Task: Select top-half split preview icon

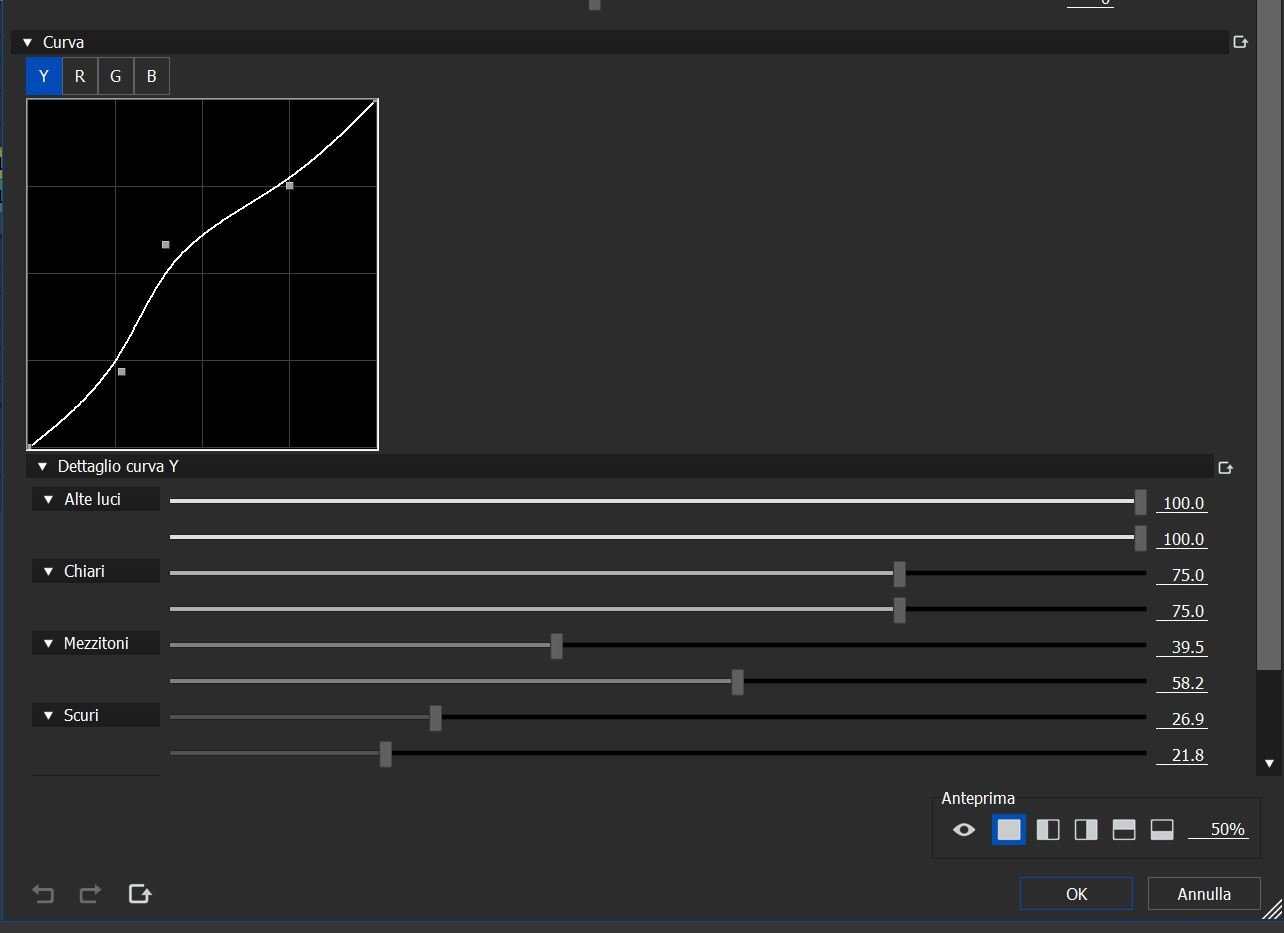Action: coord(1124,829)
